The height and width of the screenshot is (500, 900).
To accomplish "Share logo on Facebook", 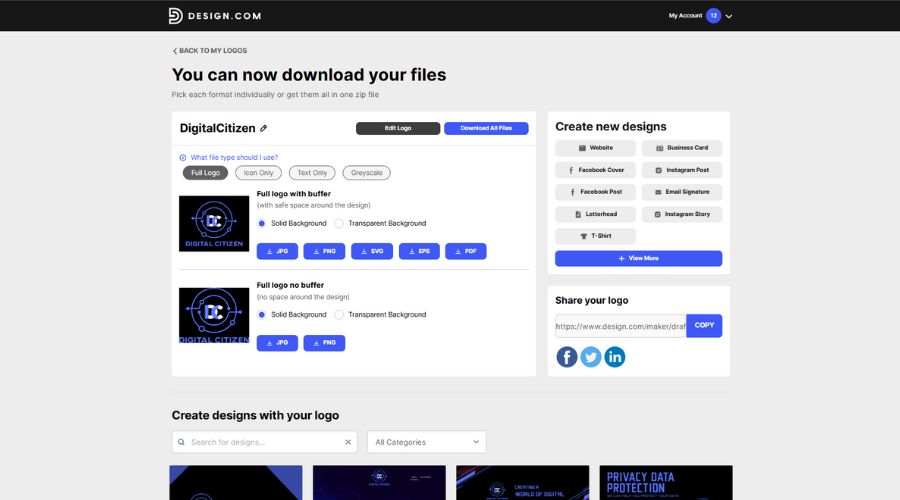I will [567, 356].
